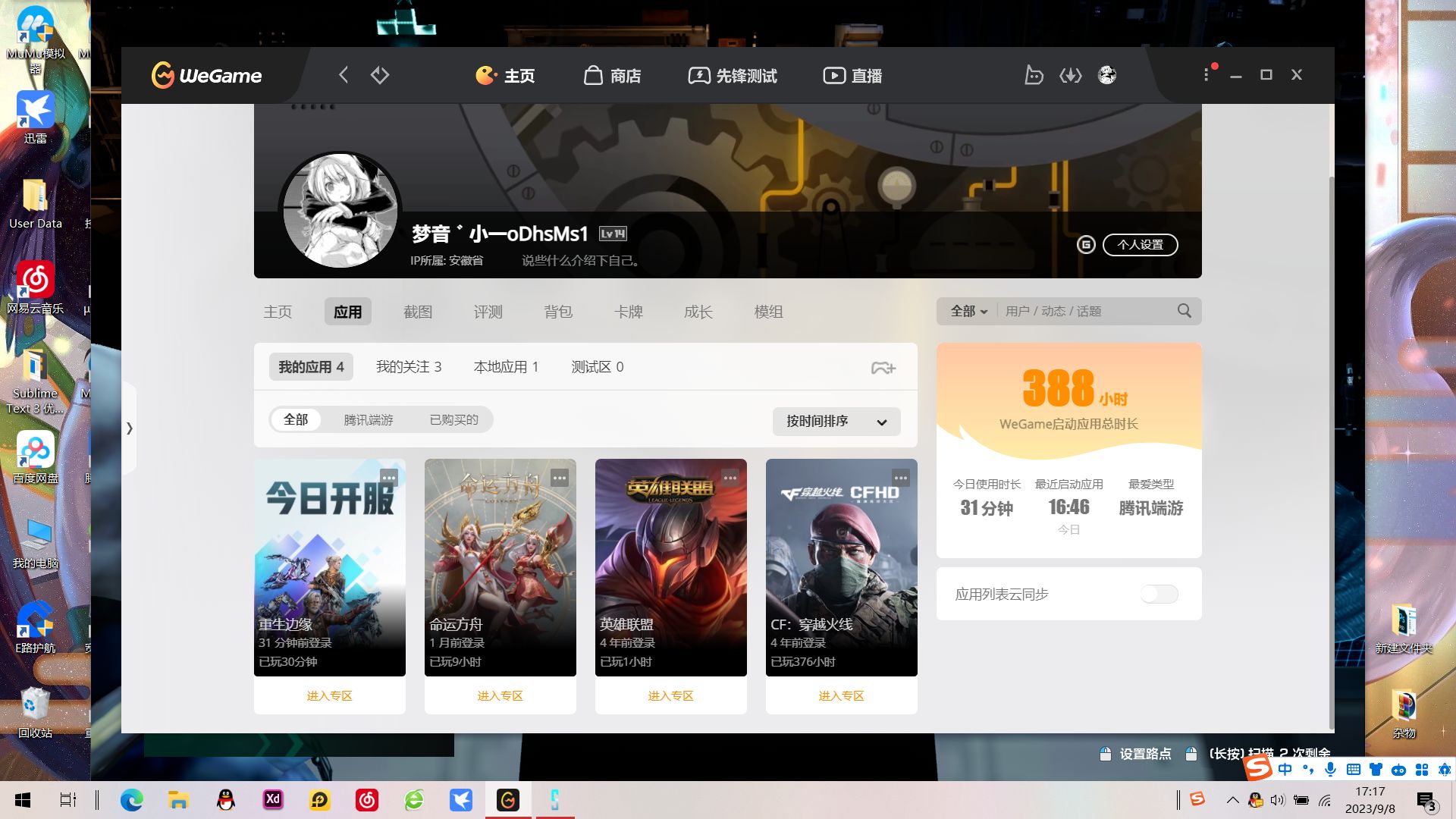The image size is (1456, 819).
Task: Open the 主页 home tab in the top navigation
Action: coord(505,75)
